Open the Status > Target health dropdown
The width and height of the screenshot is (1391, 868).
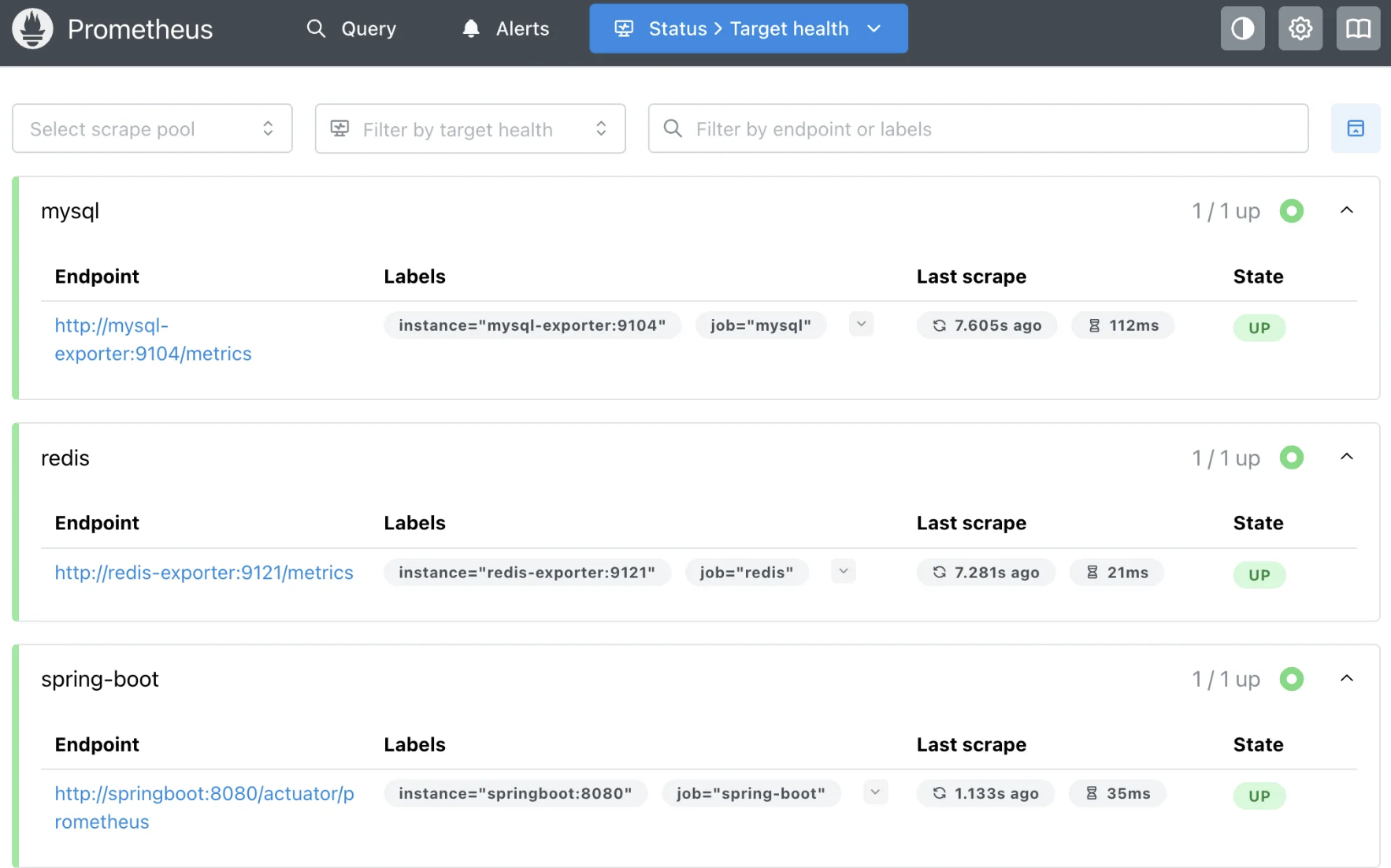point(747,29)
